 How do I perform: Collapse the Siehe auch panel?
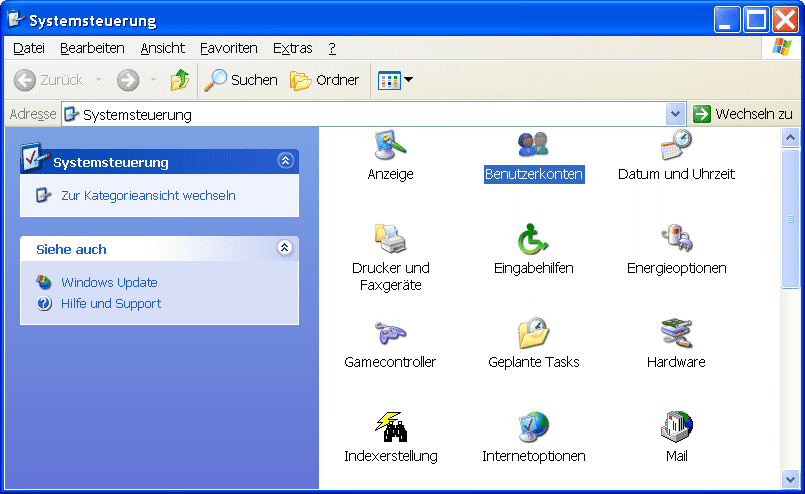pos(285,248)
